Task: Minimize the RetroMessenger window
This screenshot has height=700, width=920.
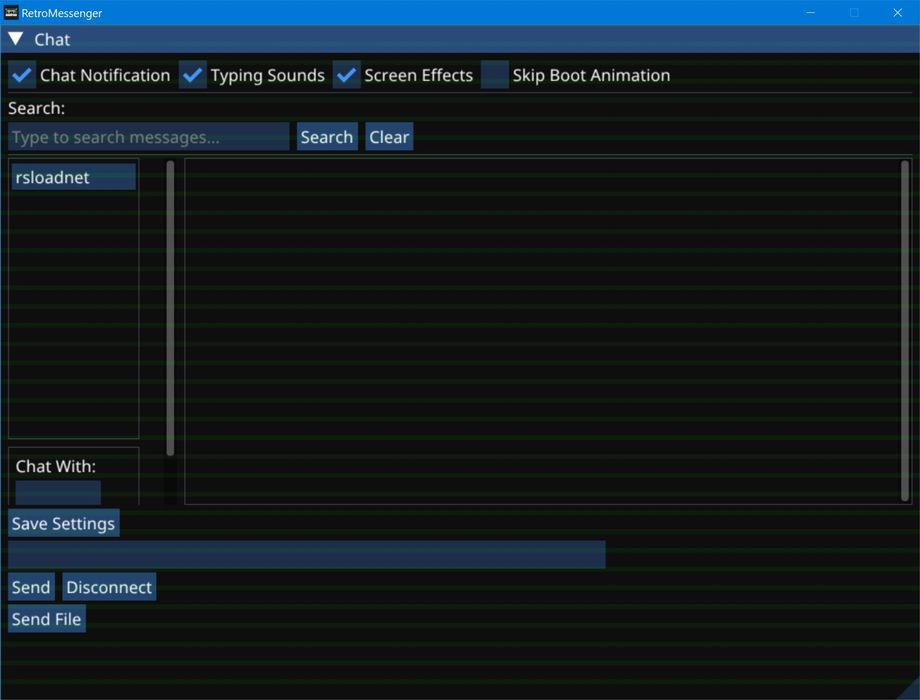Action: tap(810, 13)
